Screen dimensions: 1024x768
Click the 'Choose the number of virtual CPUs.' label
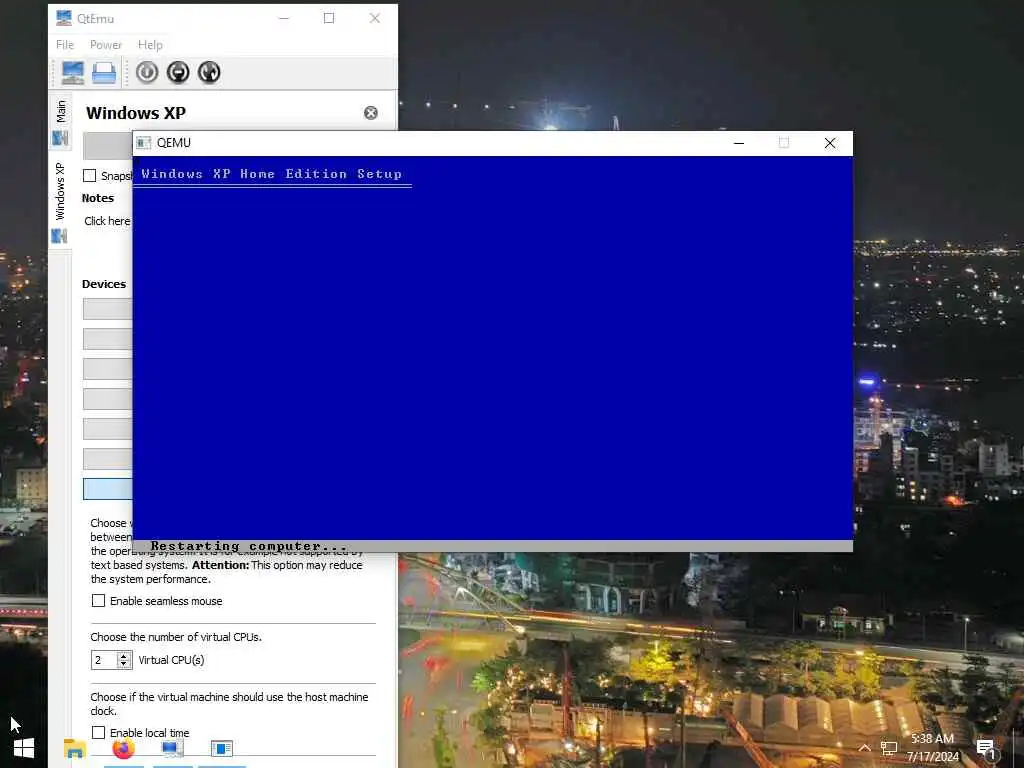pos(176,637)
